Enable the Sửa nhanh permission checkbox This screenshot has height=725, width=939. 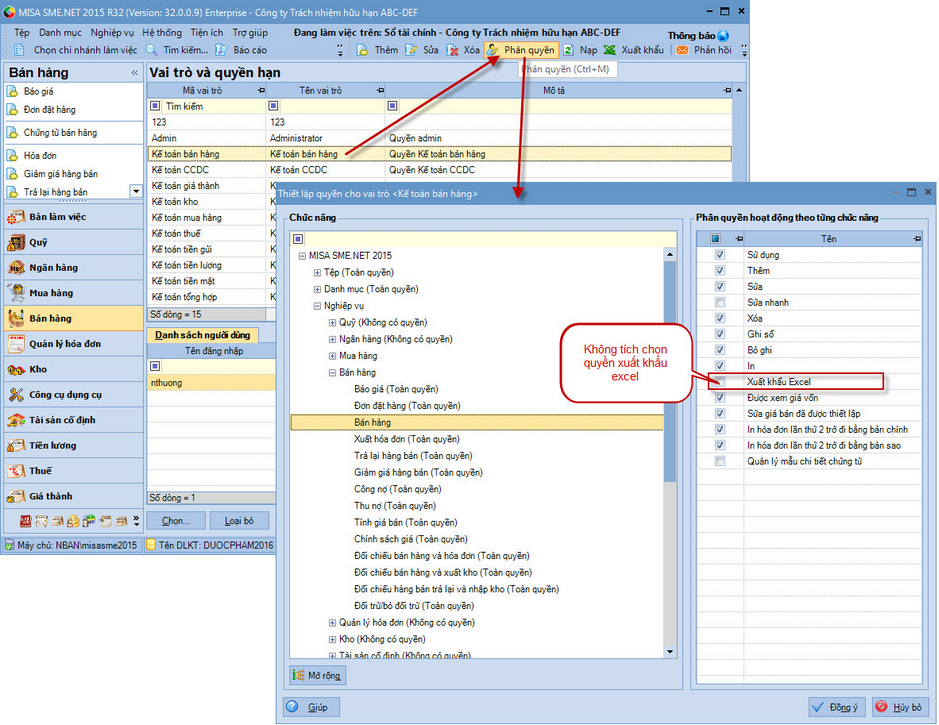click(720, 302)
